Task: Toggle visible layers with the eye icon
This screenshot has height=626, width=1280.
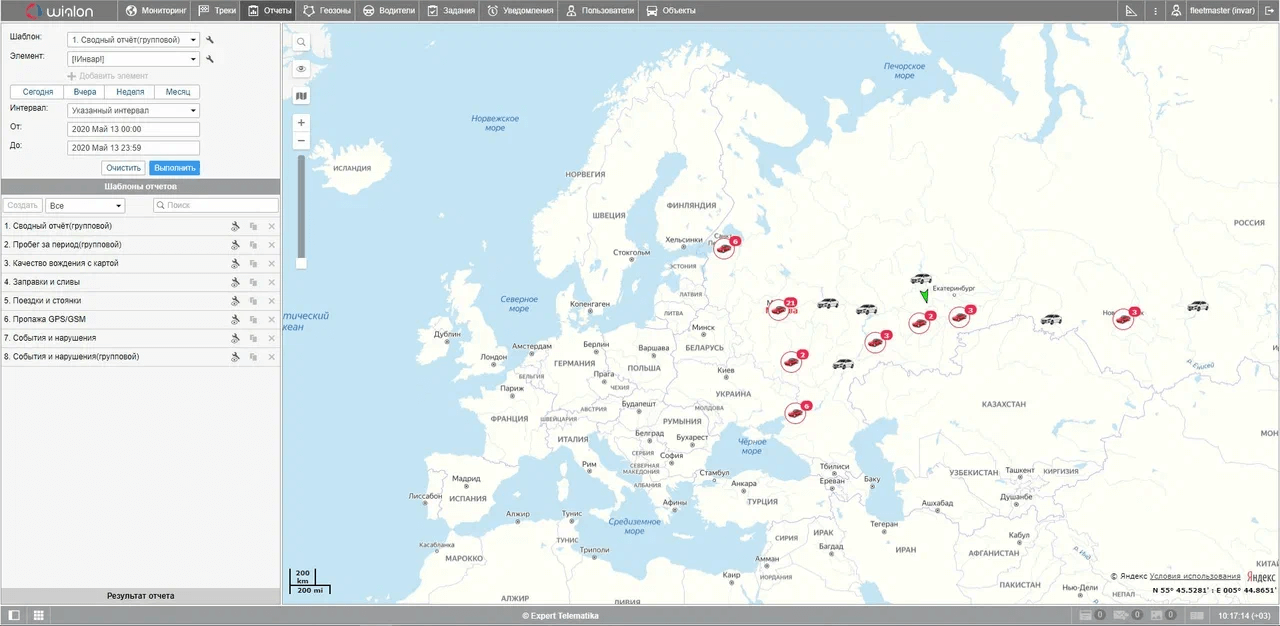Action: point(301,69)
